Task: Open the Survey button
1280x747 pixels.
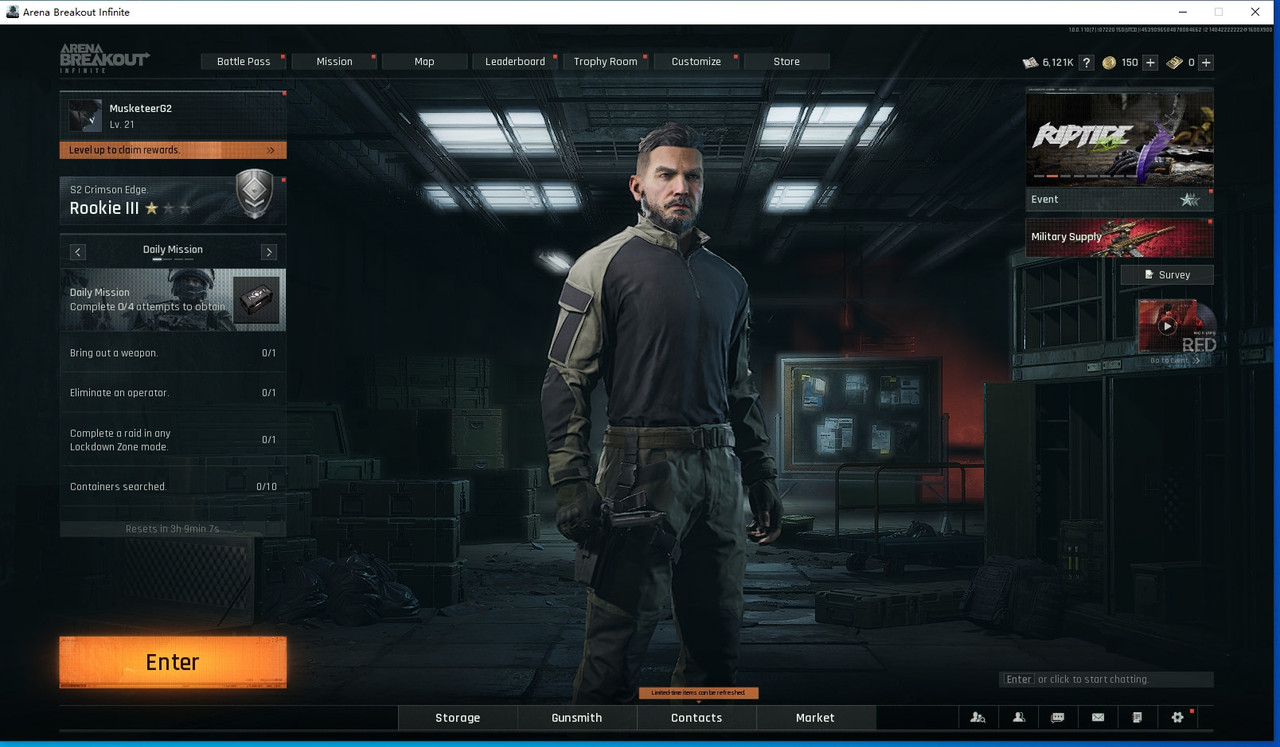Action: 1167,274
